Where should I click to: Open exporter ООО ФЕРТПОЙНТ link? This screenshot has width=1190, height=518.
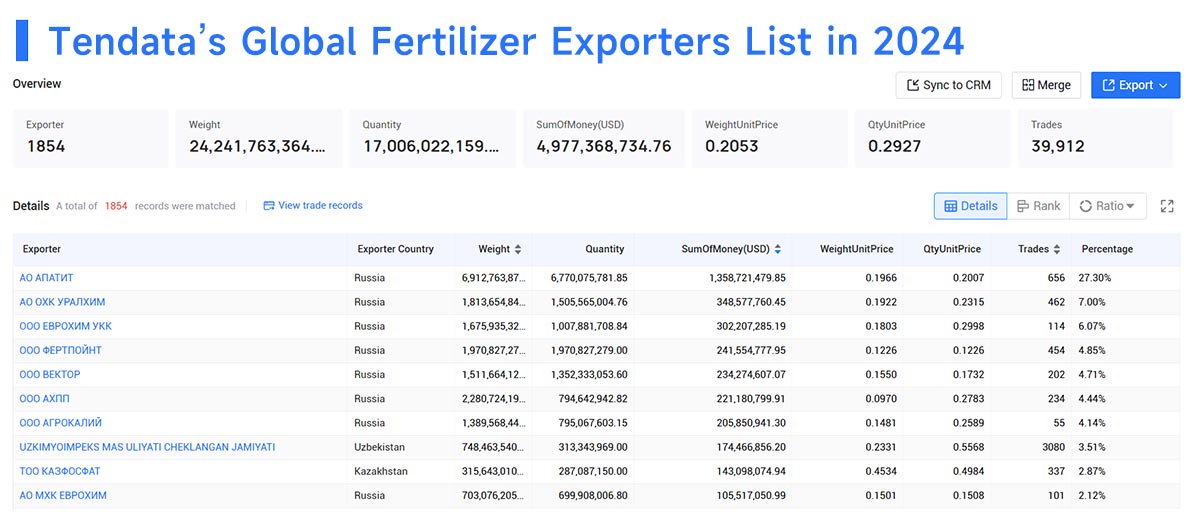pyautogui.click(x=60, y=350)
